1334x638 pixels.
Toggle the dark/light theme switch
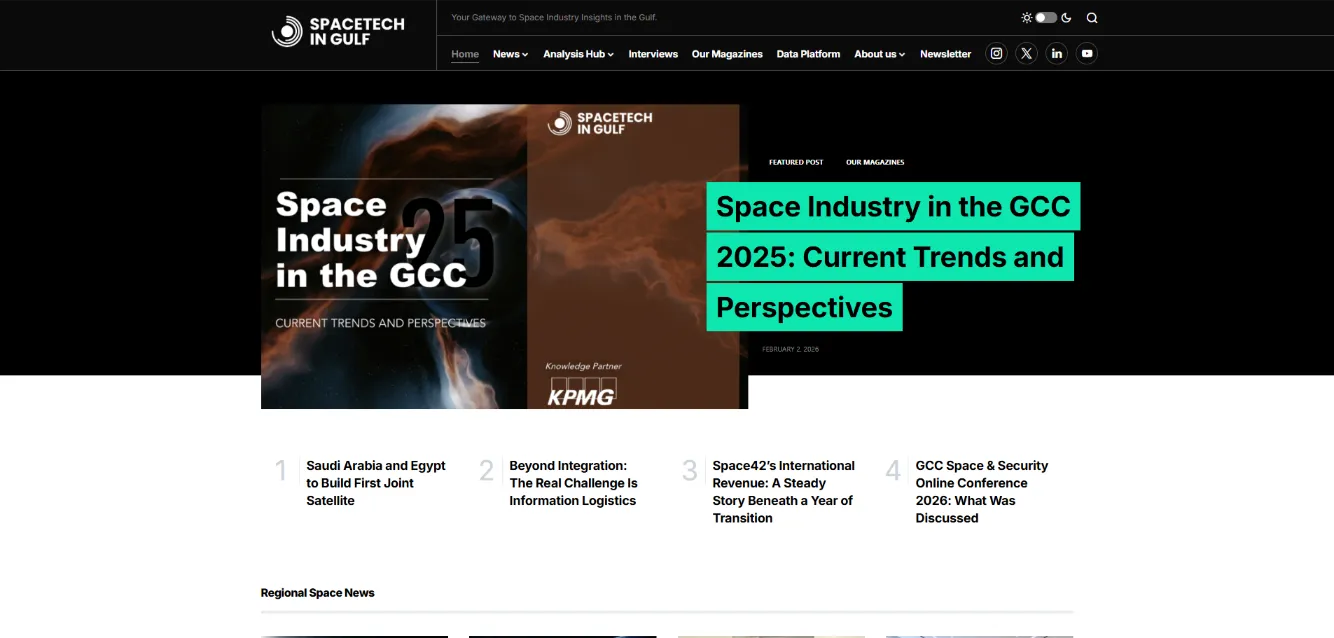[1046, 18]
